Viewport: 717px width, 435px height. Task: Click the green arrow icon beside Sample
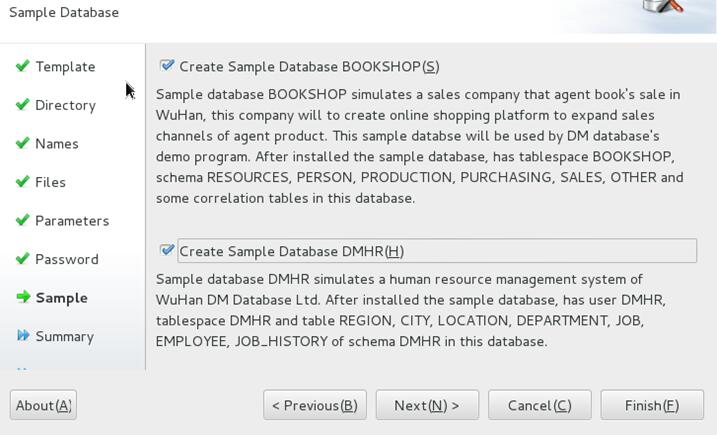pos(23,297)
